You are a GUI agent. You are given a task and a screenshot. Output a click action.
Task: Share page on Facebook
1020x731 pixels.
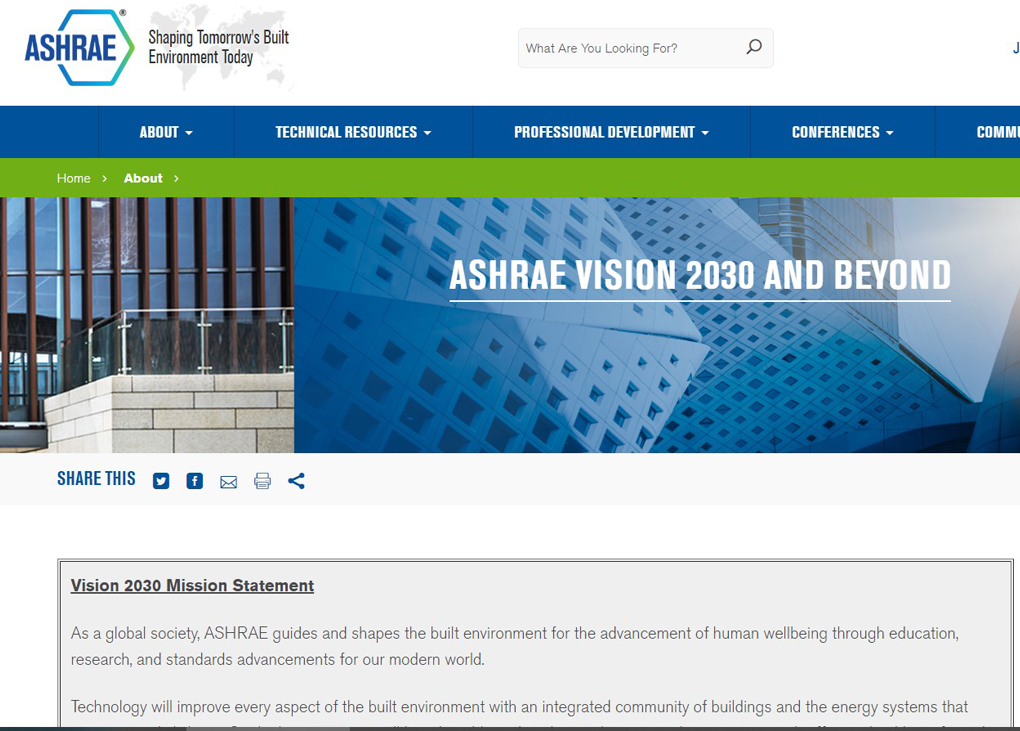195,481
